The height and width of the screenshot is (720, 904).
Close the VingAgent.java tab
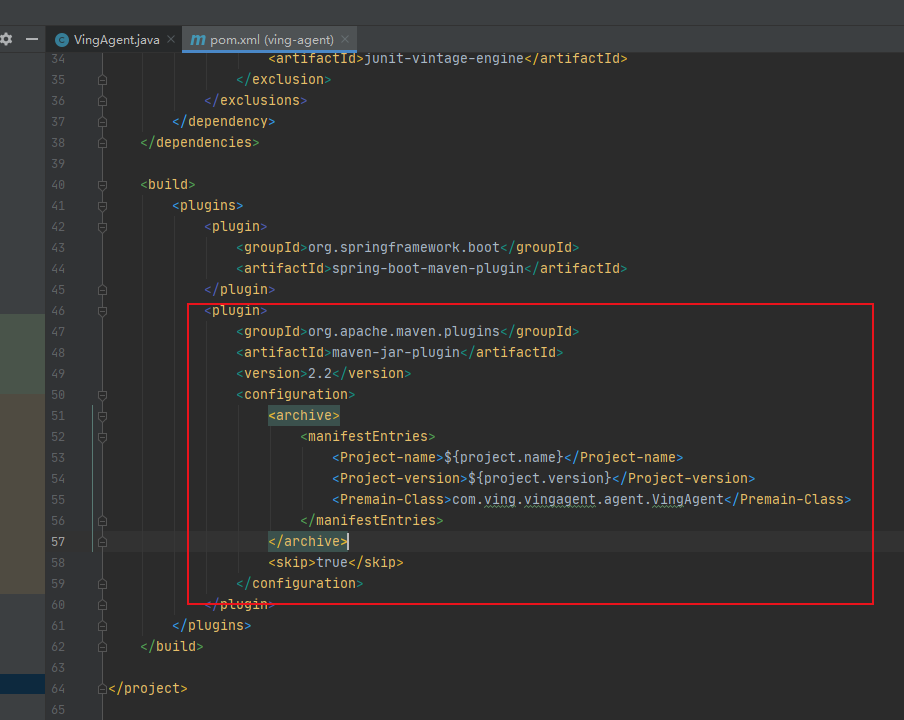coord(171,40)
